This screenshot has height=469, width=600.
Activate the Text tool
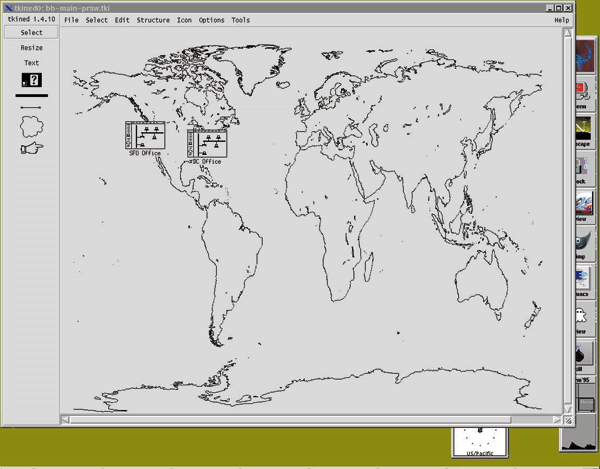pyautogui.click(x=31, y=63)
